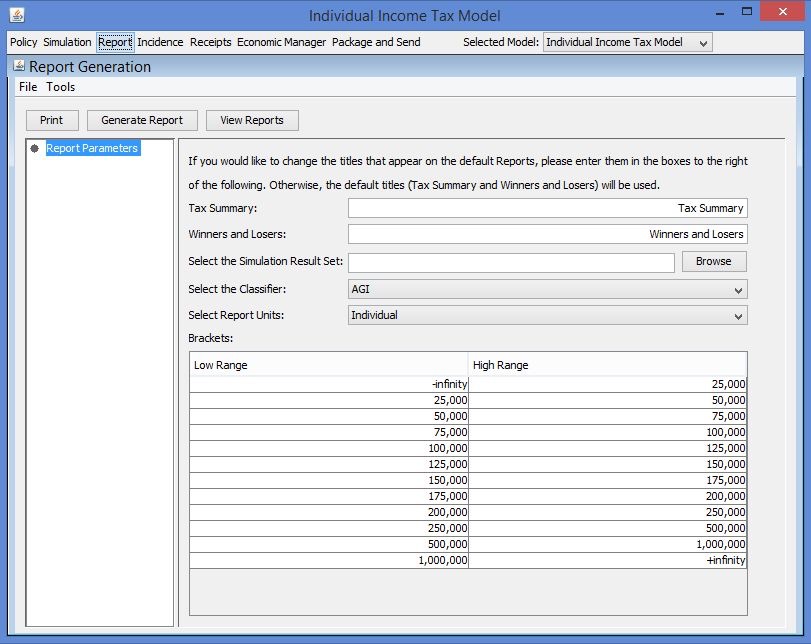The image size is (811, 644).
Task: Click the Java icon in the title bar
Action: 17,15
